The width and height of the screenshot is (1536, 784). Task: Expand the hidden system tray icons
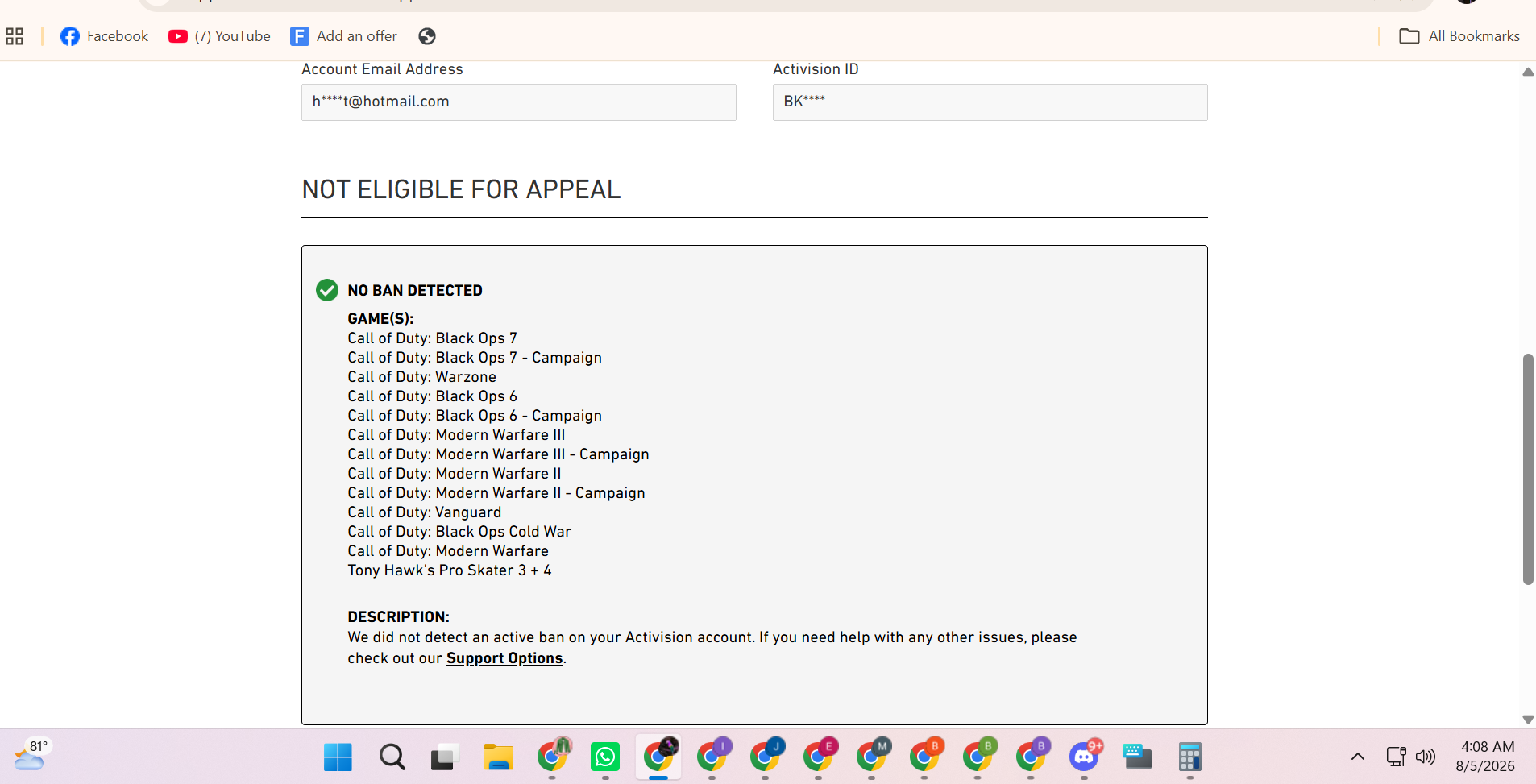[1358, 757]
